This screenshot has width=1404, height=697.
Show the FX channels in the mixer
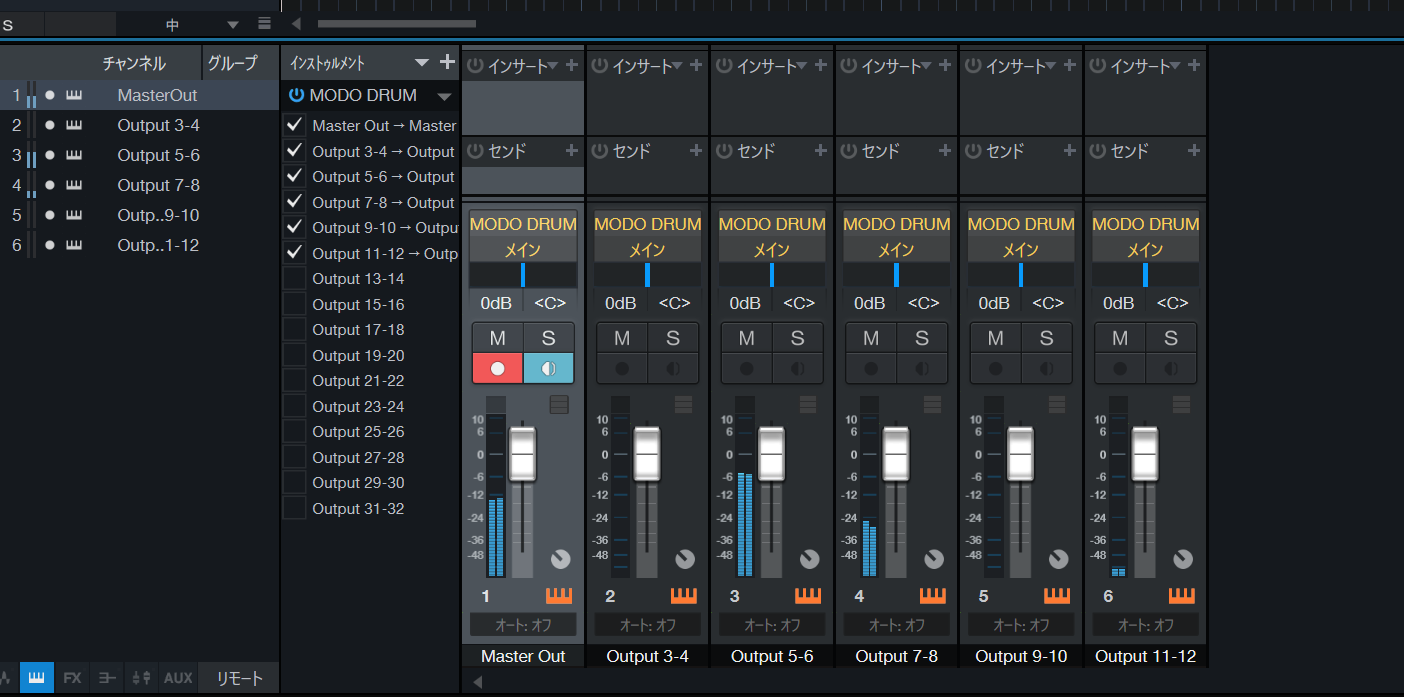(x=72, y=678)
